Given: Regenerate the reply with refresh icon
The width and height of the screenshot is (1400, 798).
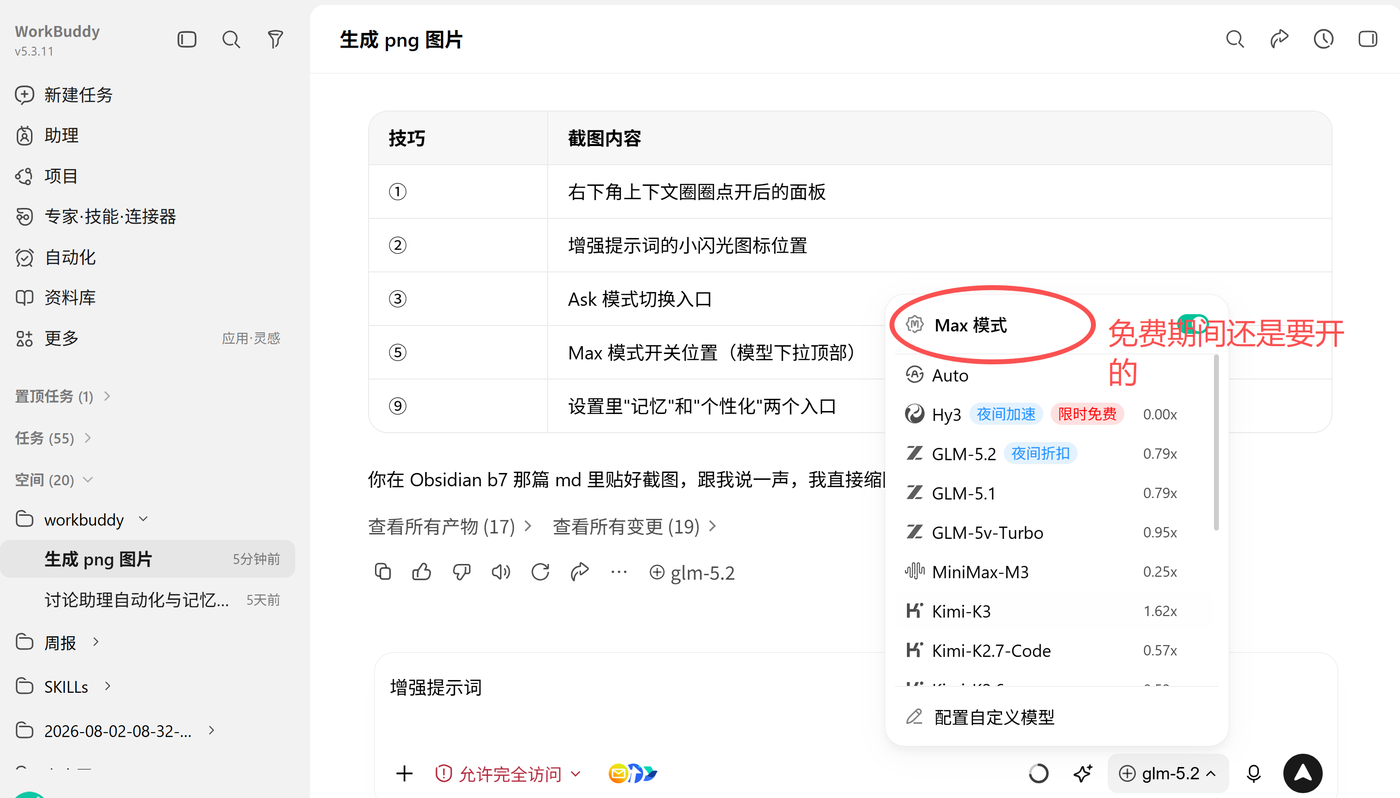Looking at the screenshot, I should [540, 572].
